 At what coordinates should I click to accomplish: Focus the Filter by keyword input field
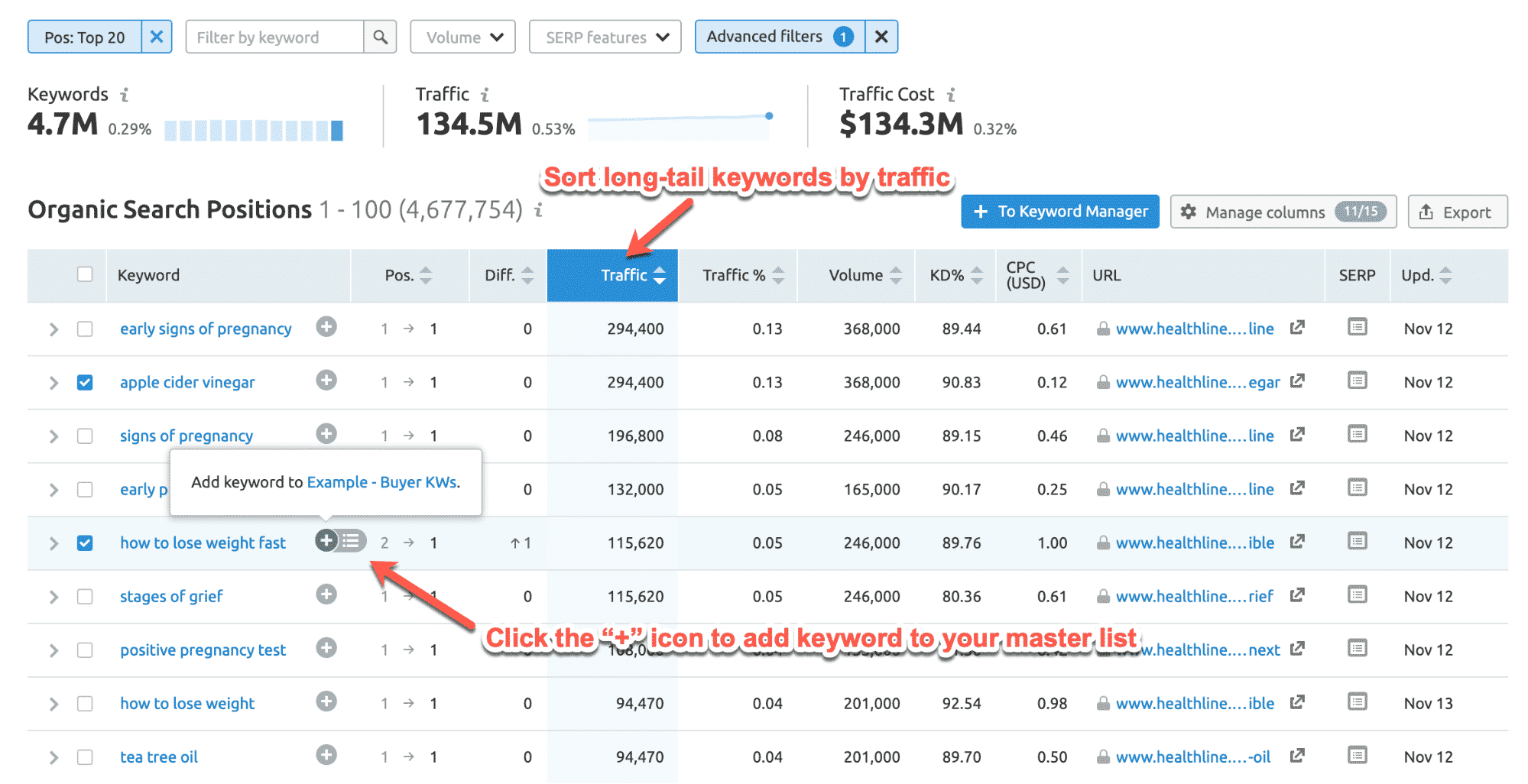pos(275,37)
